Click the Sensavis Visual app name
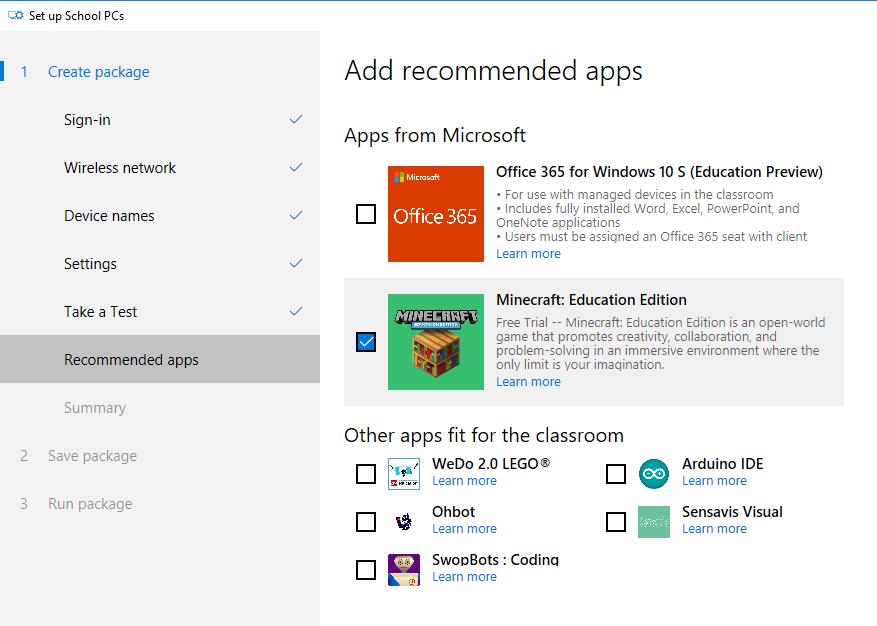Viewport: 877px width, 626px height. 732,512
